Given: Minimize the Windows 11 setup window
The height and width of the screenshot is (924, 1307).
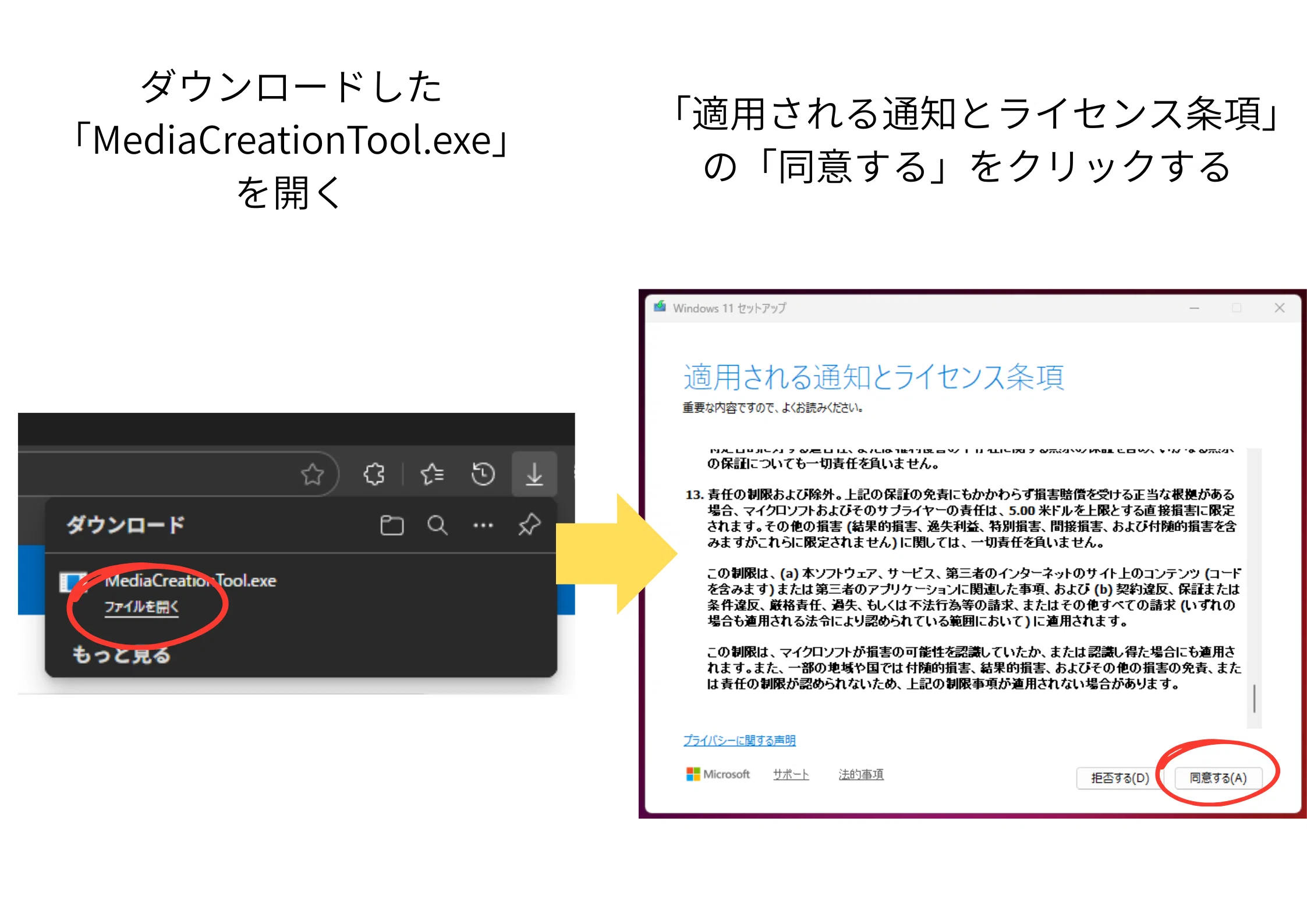Looking at the screenshot, I should pos(1195,308).
